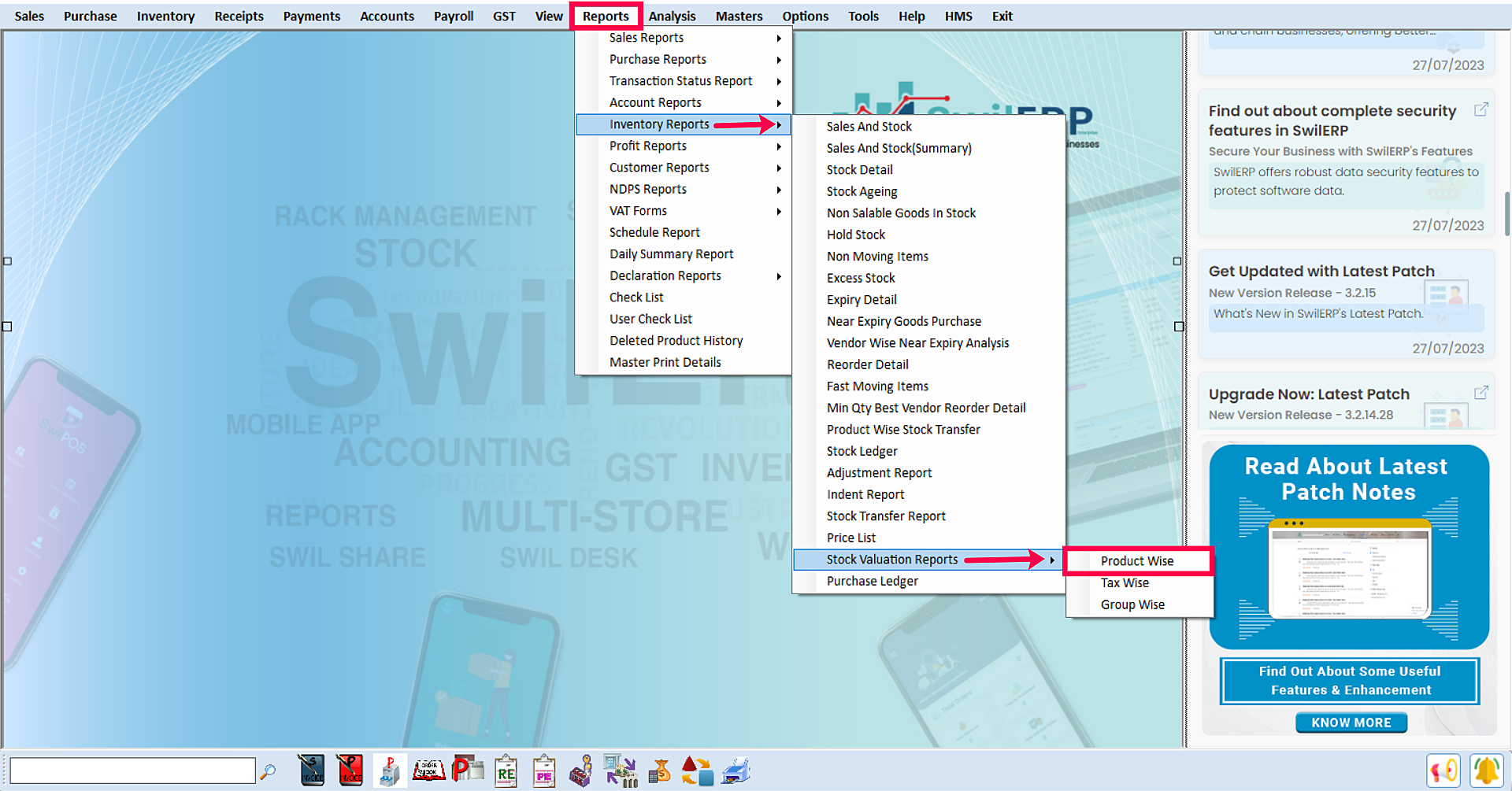Click Exit in the menu bar

[x=1002, y=16]
